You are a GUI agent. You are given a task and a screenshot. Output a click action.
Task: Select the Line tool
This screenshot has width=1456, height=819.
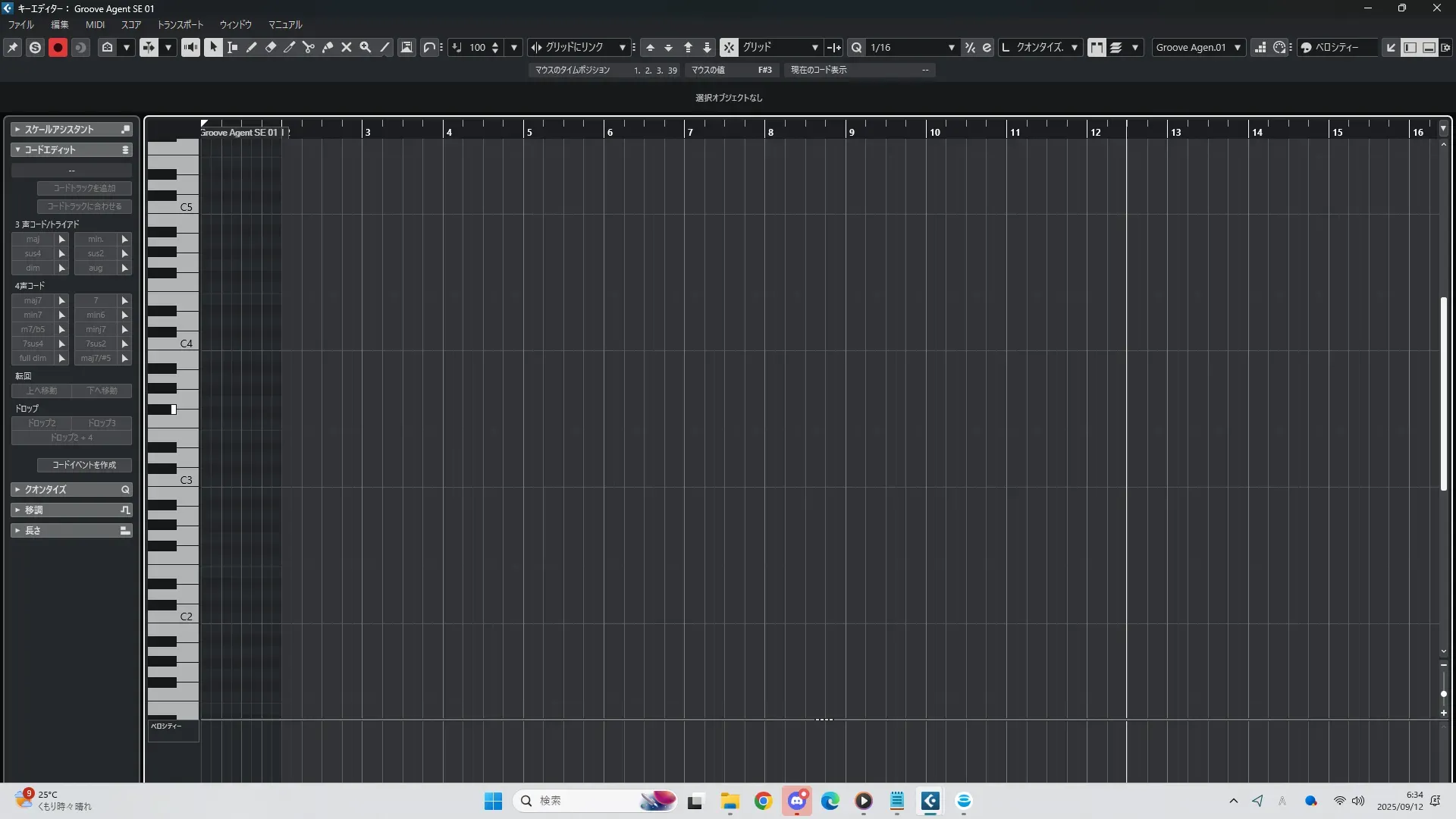point(385,48)
